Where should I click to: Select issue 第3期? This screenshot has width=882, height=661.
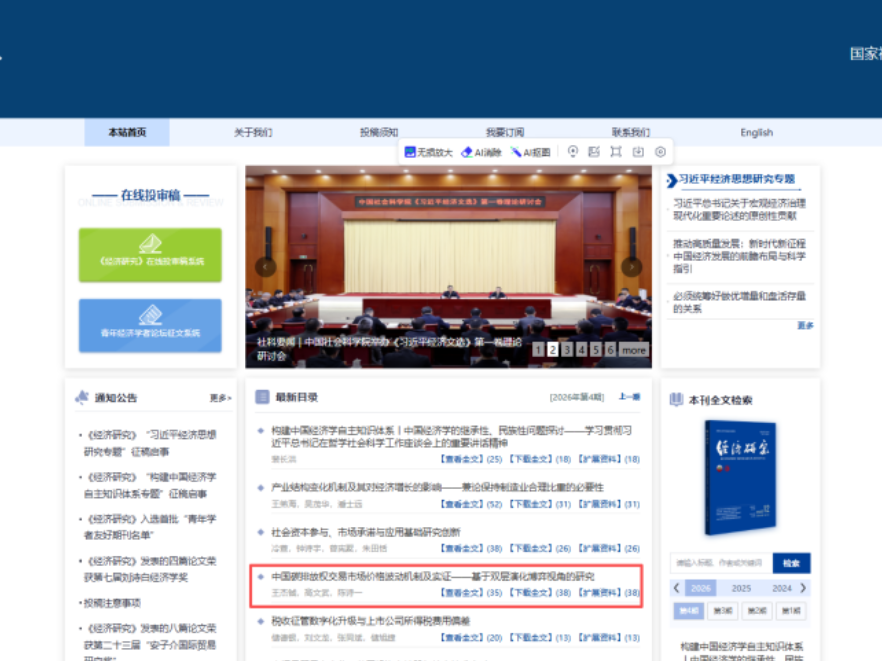[x=723, y=610]
